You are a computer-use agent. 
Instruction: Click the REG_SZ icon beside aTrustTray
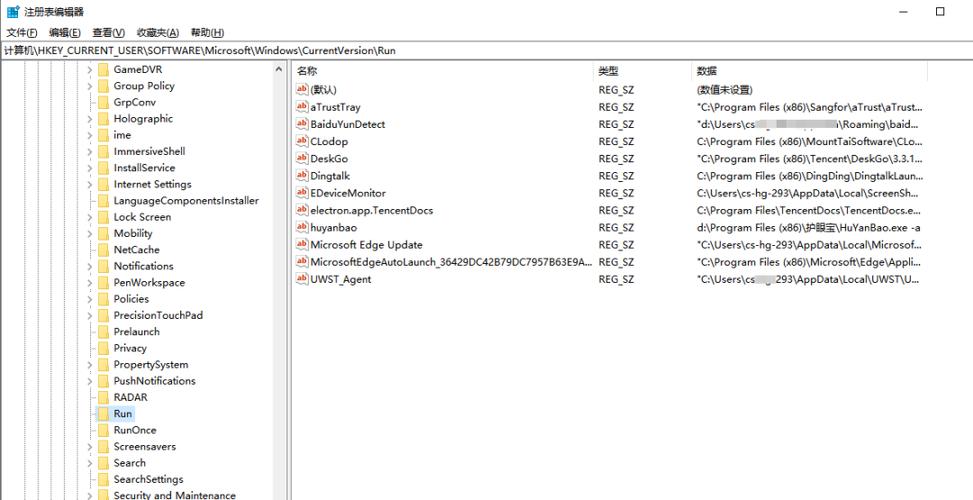click(x=302, y=107)
